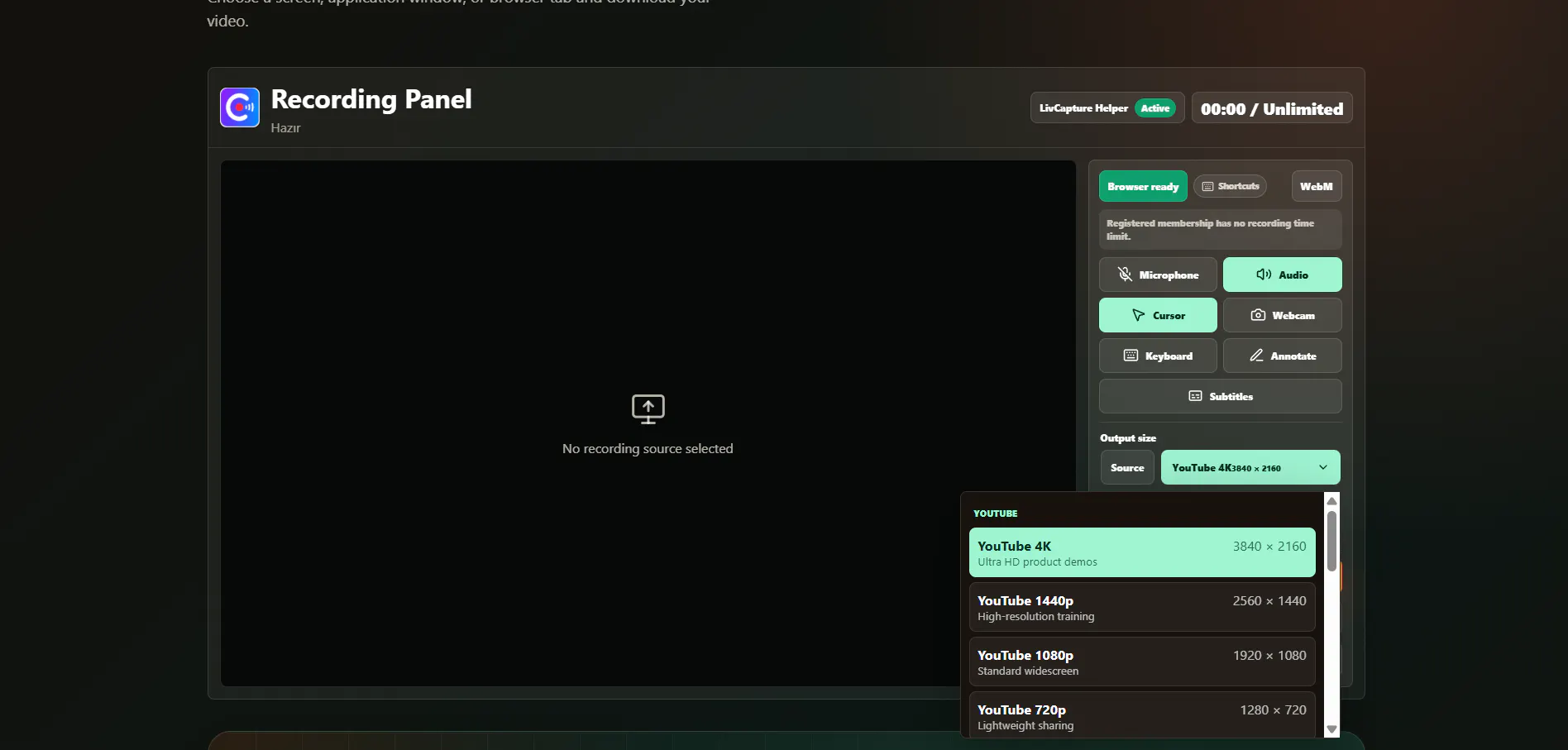This screenshot has height=750, width=1568.
Task: Click the 'Ultra HD product demos' description
Action: (1037, 562)
